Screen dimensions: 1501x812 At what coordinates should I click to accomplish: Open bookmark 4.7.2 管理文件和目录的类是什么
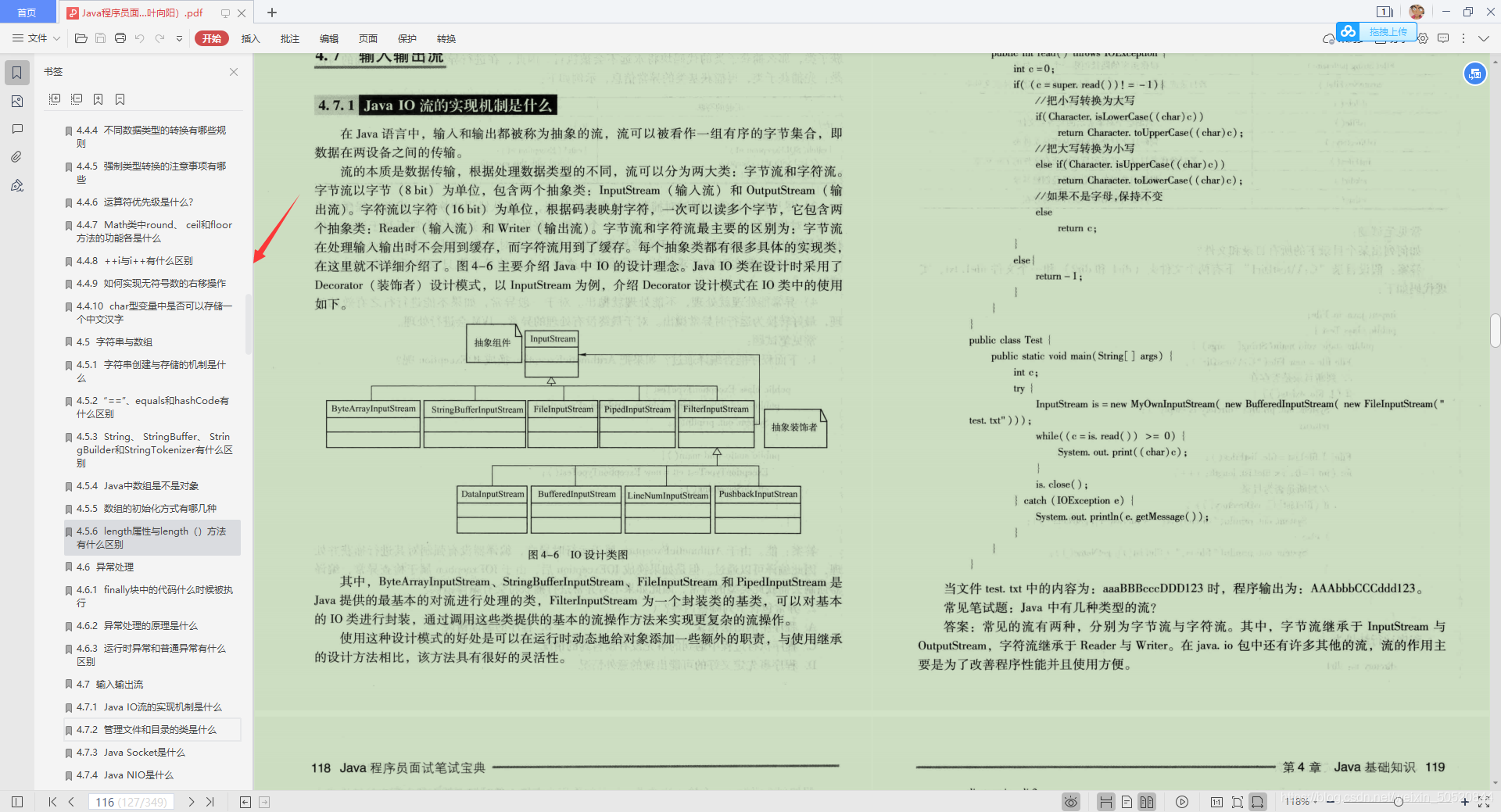point(152,730)
